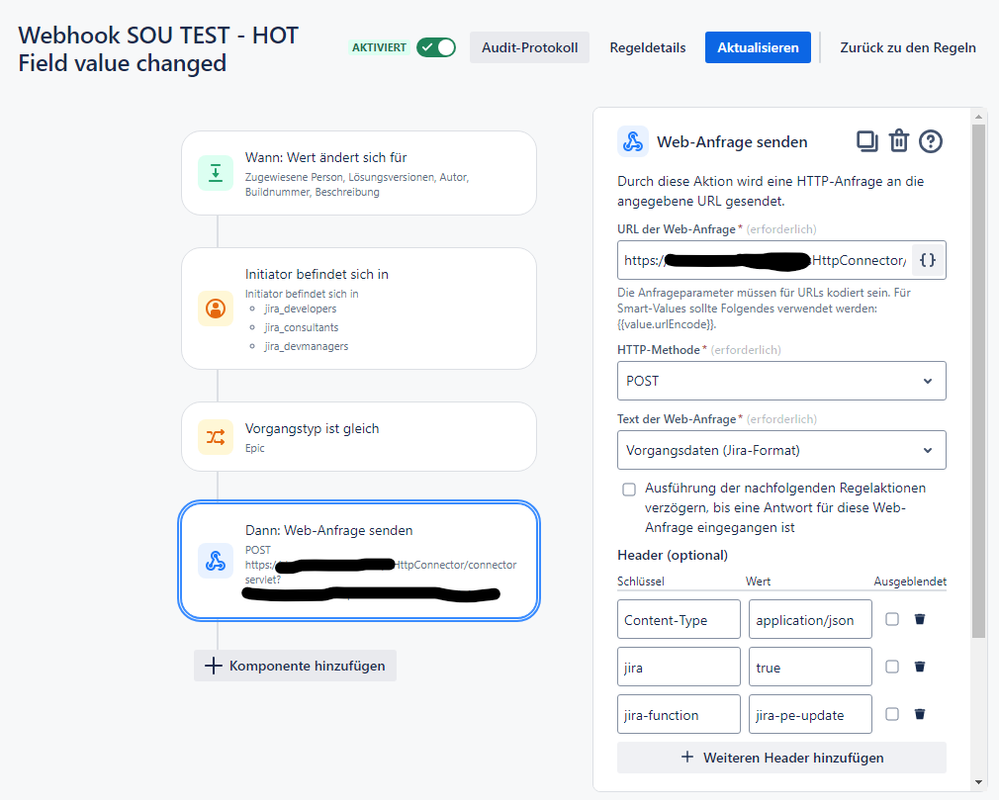
Task: Delete the action using the trash icon
Action: tap(899, 141)
